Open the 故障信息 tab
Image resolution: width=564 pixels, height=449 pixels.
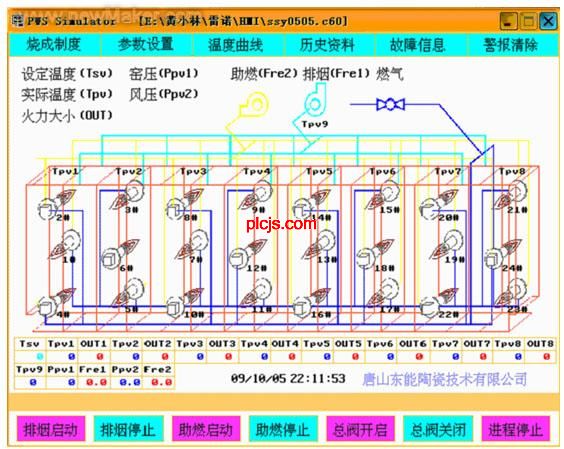(x=417, y=45)
